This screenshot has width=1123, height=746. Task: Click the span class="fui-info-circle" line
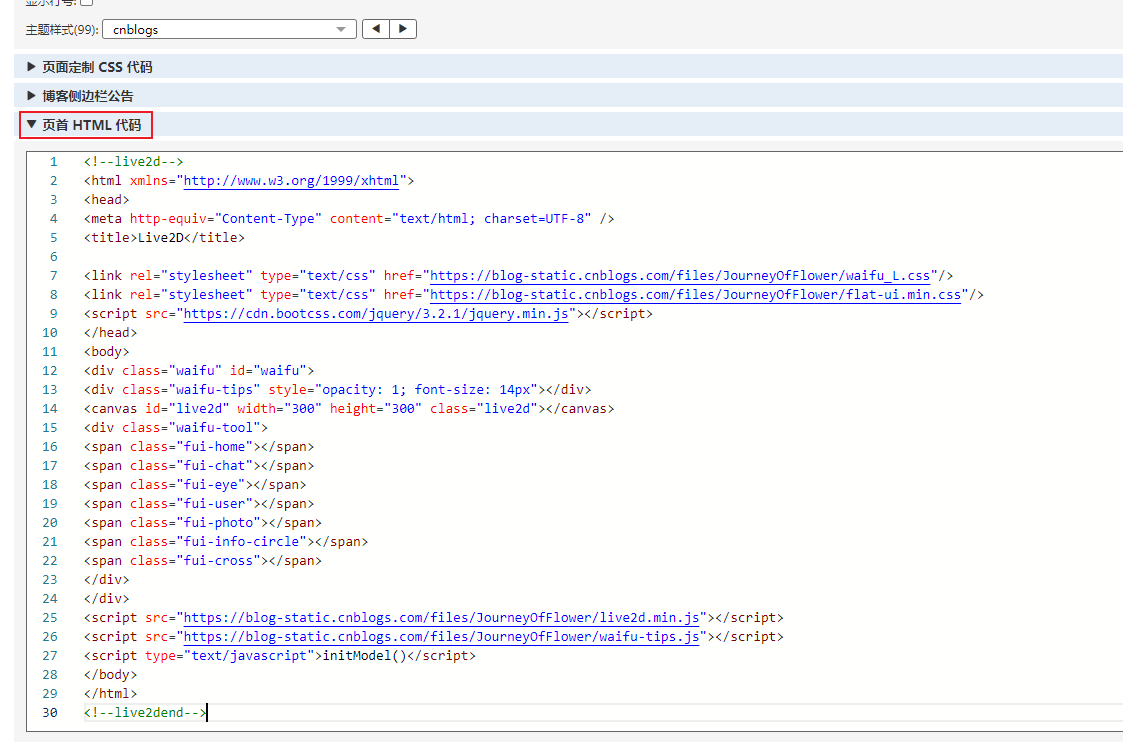click(x=226, y=541)
